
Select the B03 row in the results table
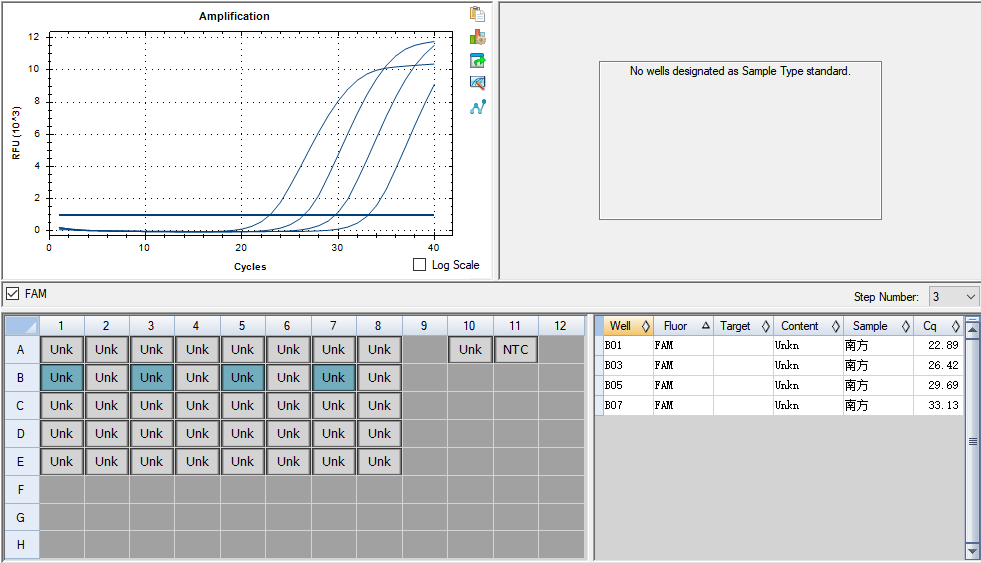tap(779, 365)
